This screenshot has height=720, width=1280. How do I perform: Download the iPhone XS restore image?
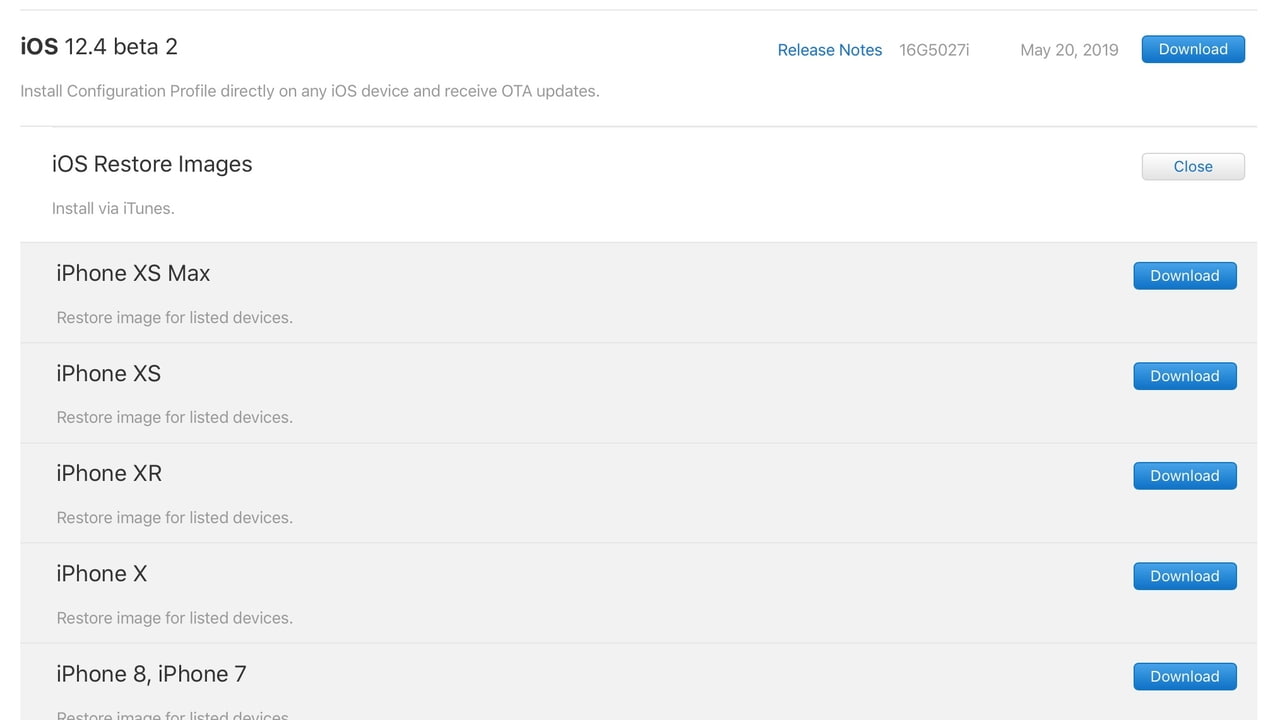(x=1185, y=376)
